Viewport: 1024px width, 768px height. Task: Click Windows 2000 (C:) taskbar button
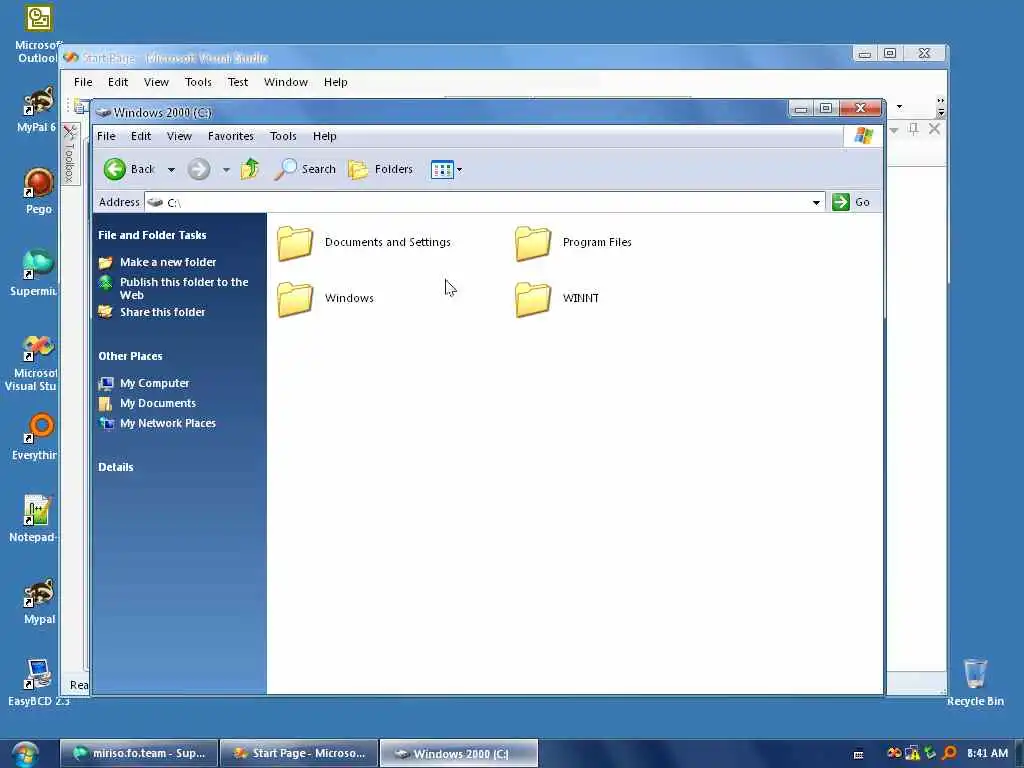click(x=459, y=754)
